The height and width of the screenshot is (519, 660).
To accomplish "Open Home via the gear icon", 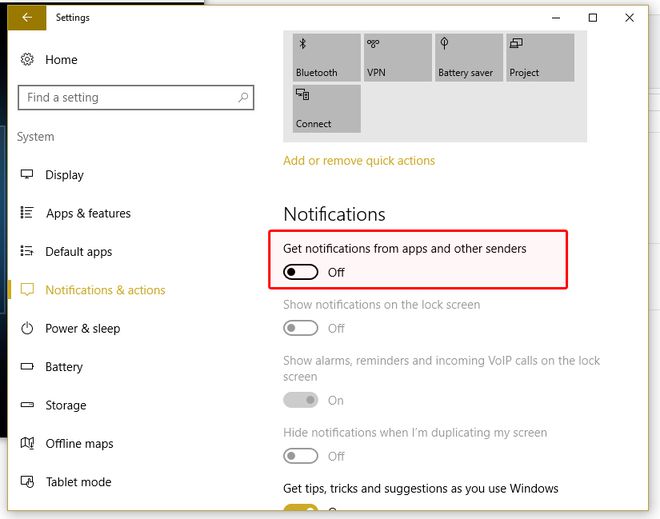I will click(x=27, y=59).
